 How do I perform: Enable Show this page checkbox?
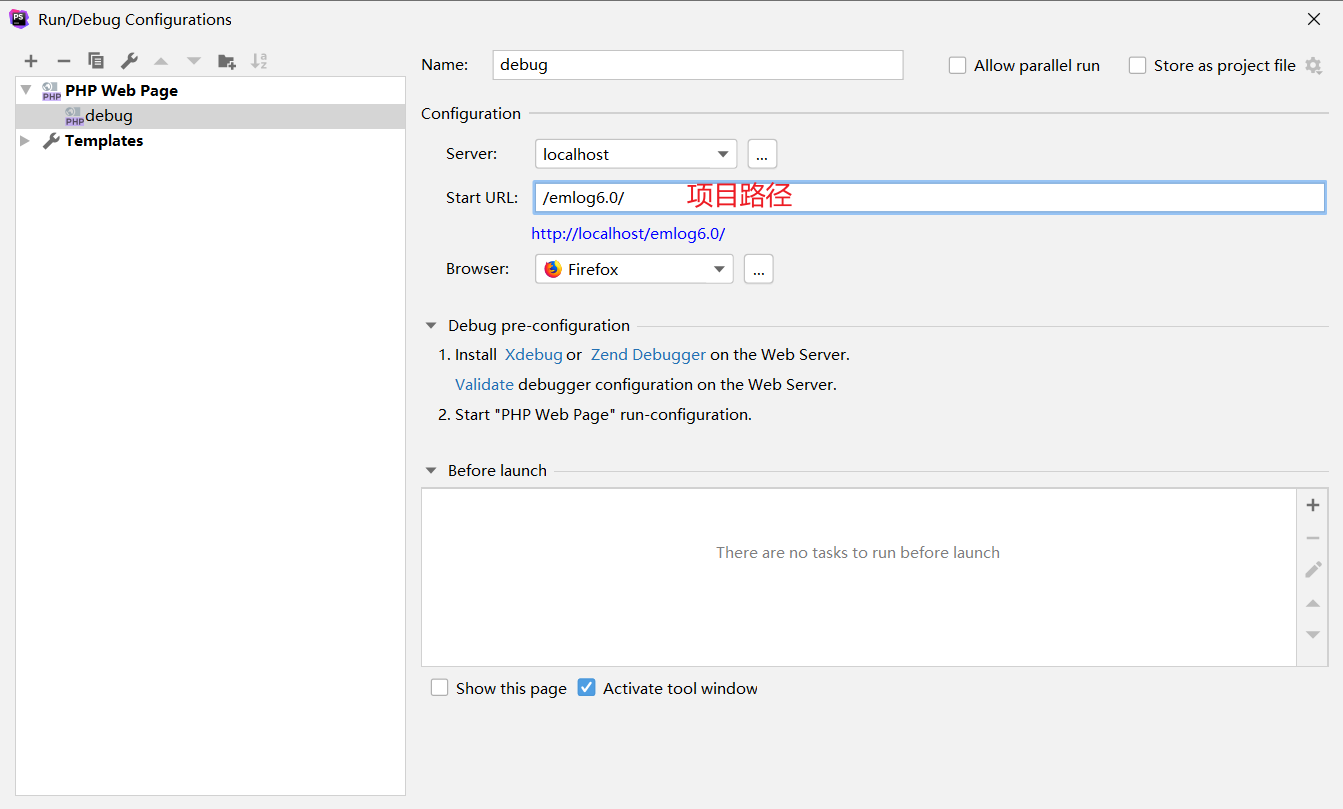click(x=439, y=688)
